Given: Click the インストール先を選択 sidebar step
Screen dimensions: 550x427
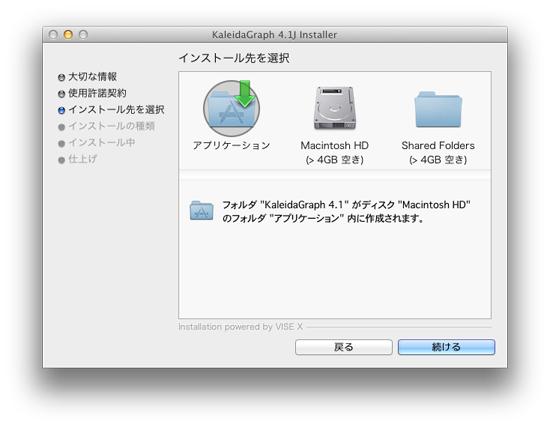Looking at the screenshot, I should pyautogui.click(x=116, y=109).
